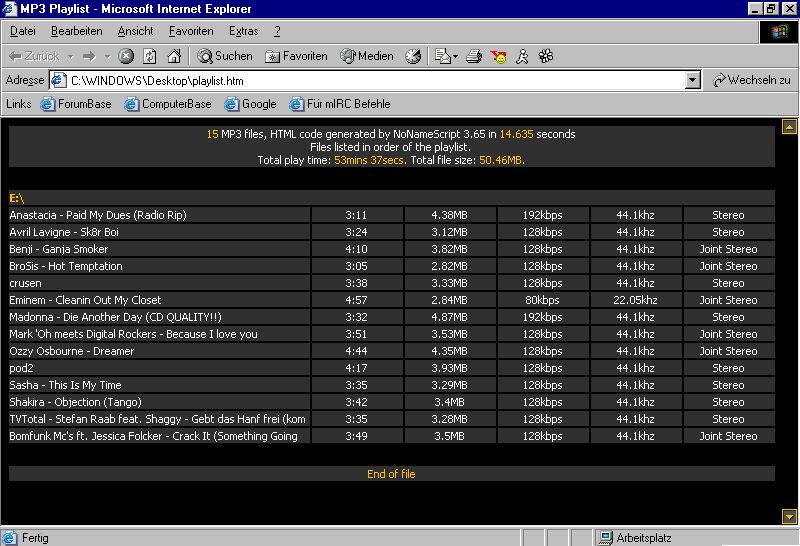Click the page icon in address bar

(59, 81)
